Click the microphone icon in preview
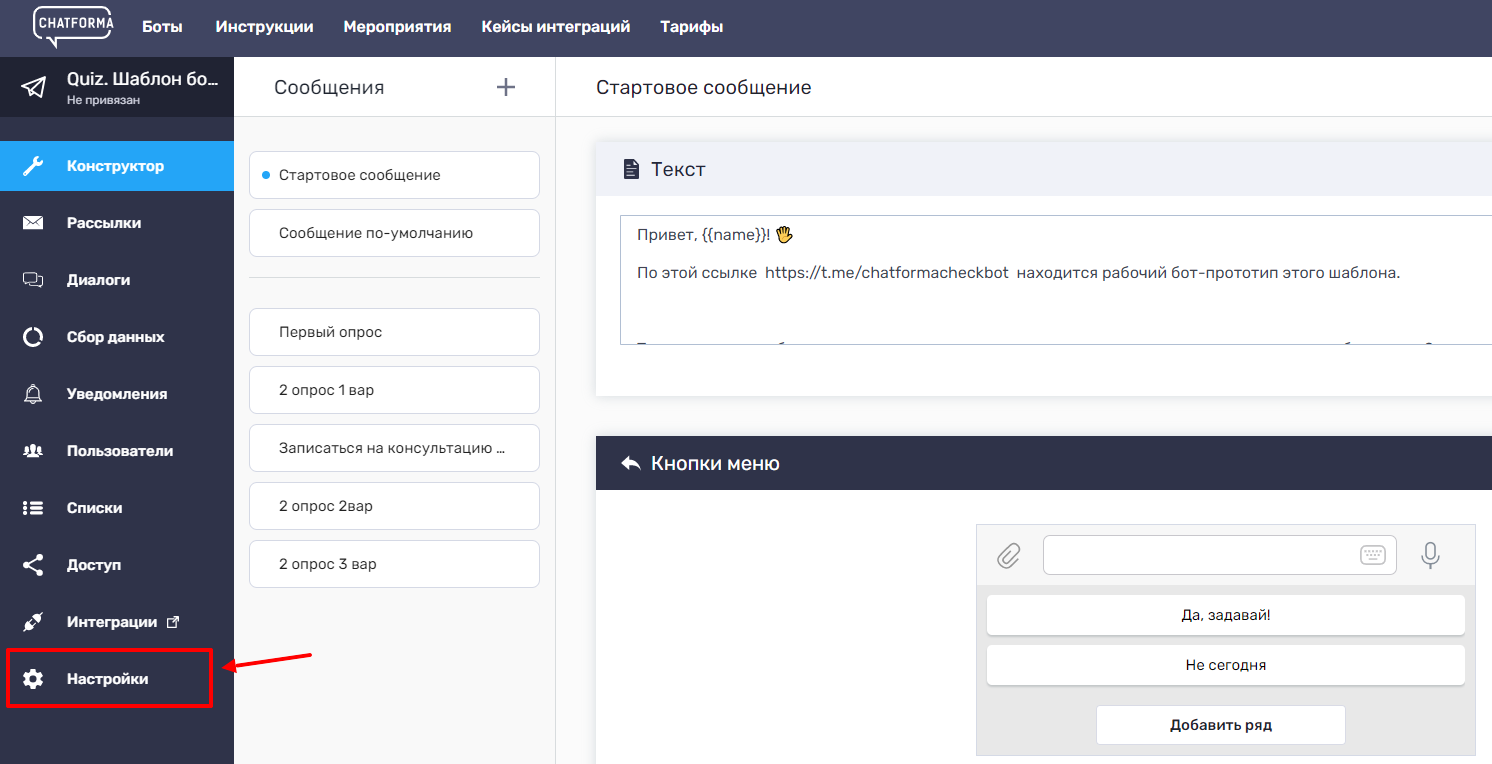 coord(1430,555)
